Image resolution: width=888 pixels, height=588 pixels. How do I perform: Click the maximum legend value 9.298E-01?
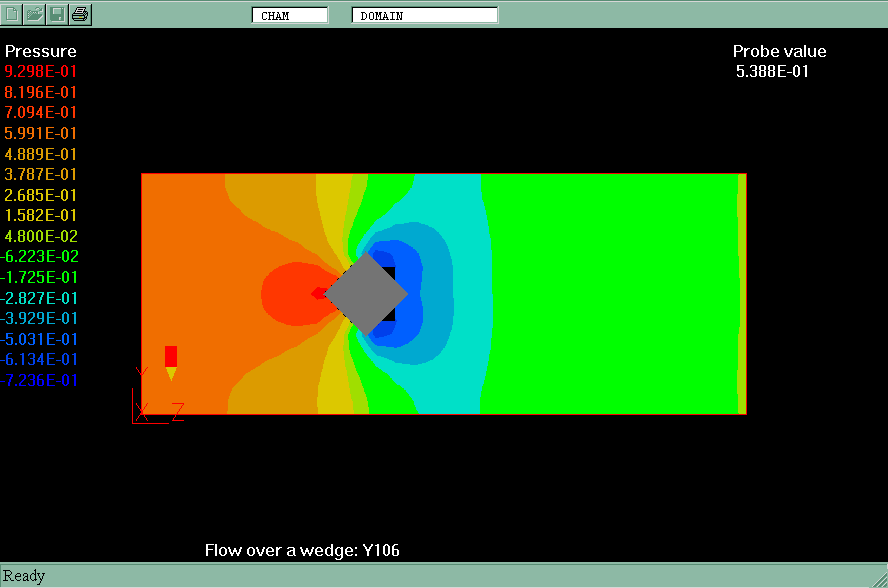[41, 72]
